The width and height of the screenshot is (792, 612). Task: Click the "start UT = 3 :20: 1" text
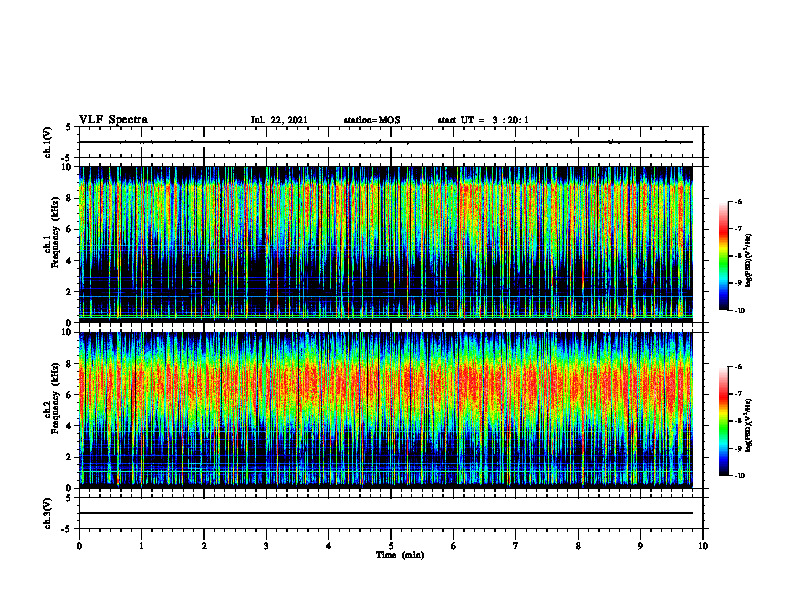click(483, 120)
